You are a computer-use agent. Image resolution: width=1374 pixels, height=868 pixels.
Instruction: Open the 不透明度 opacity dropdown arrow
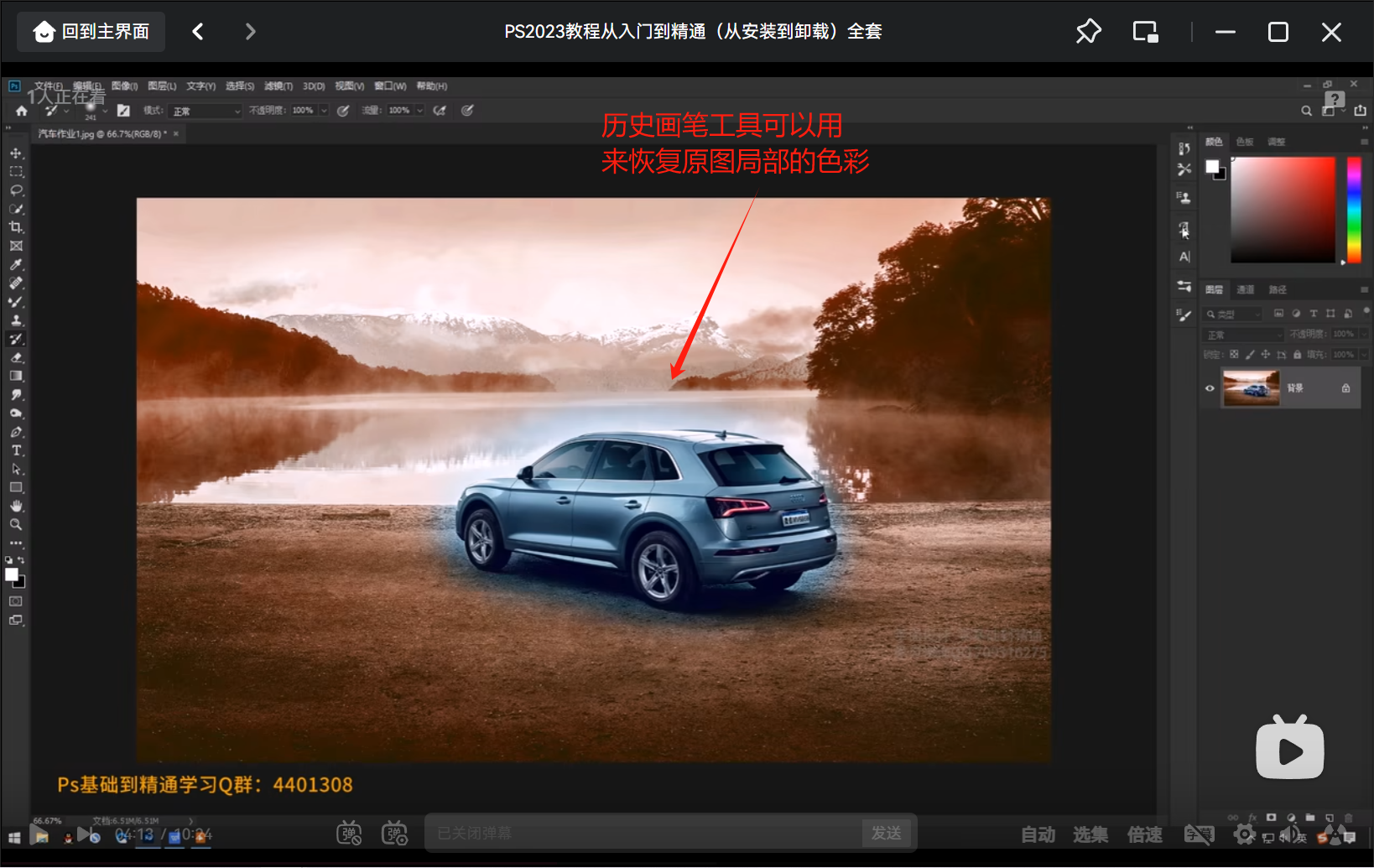324,111
